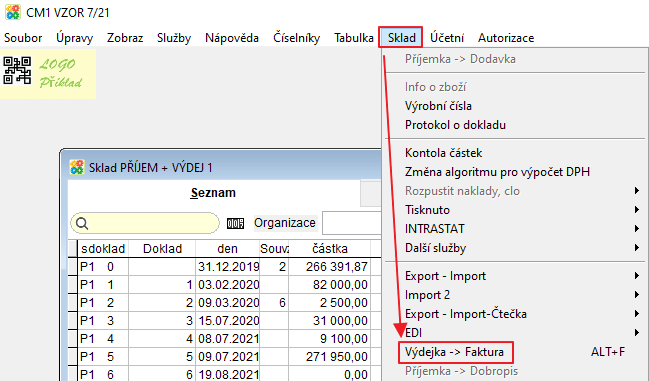Click the částka column header
The width and height of the screenshot is (649, 381).
[x=329, y=249]
